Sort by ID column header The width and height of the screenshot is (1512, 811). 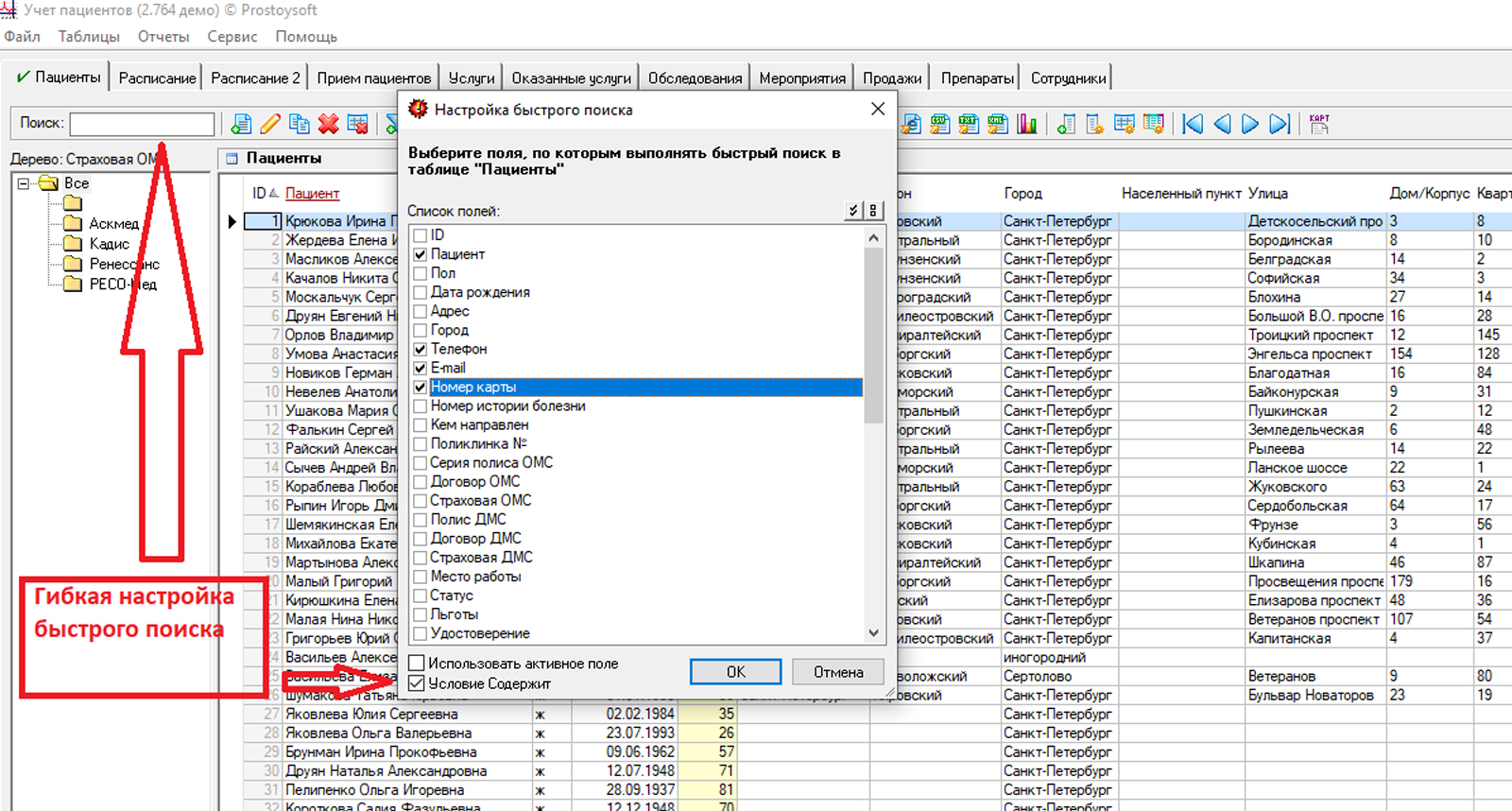tap(265, 193)
